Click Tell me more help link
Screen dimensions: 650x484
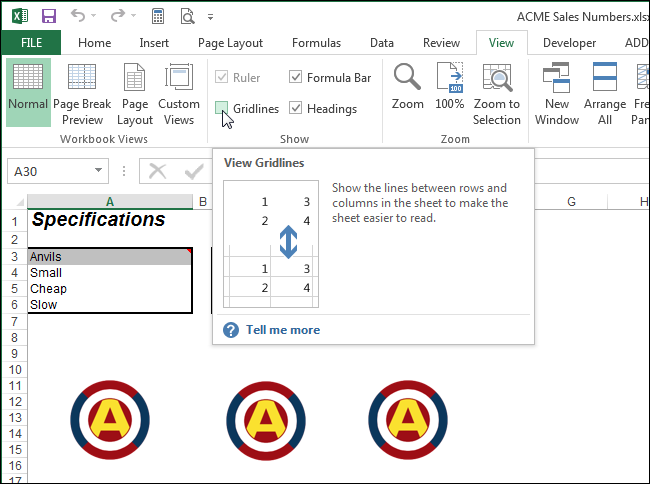[x=283, y=330]
